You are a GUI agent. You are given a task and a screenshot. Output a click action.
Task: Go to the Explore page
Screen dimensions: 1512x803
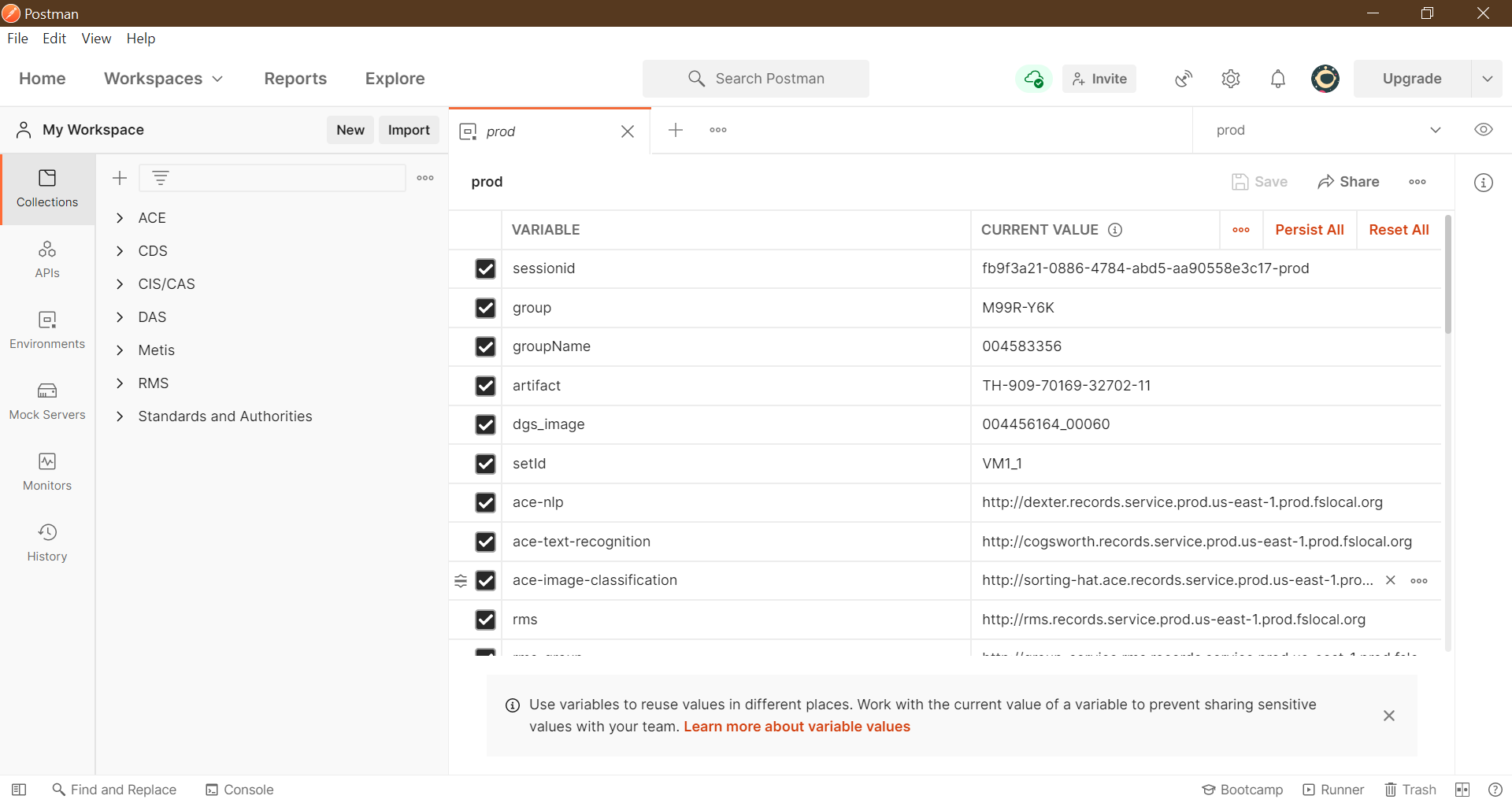(x=395, y=79)
